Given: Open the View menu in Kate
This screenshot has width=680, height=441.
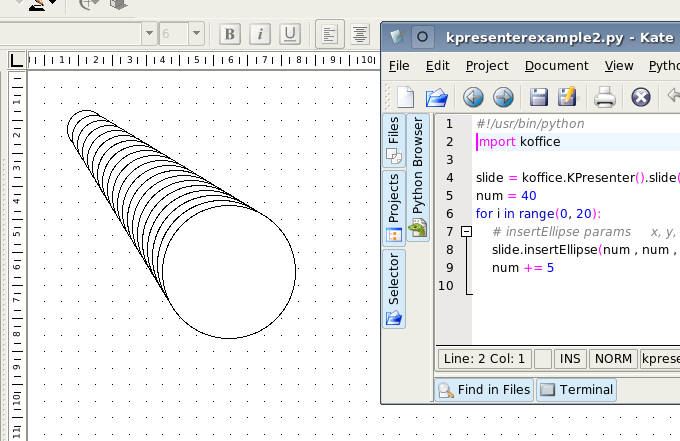Looking at the screenshot, I should pos(619,66).
